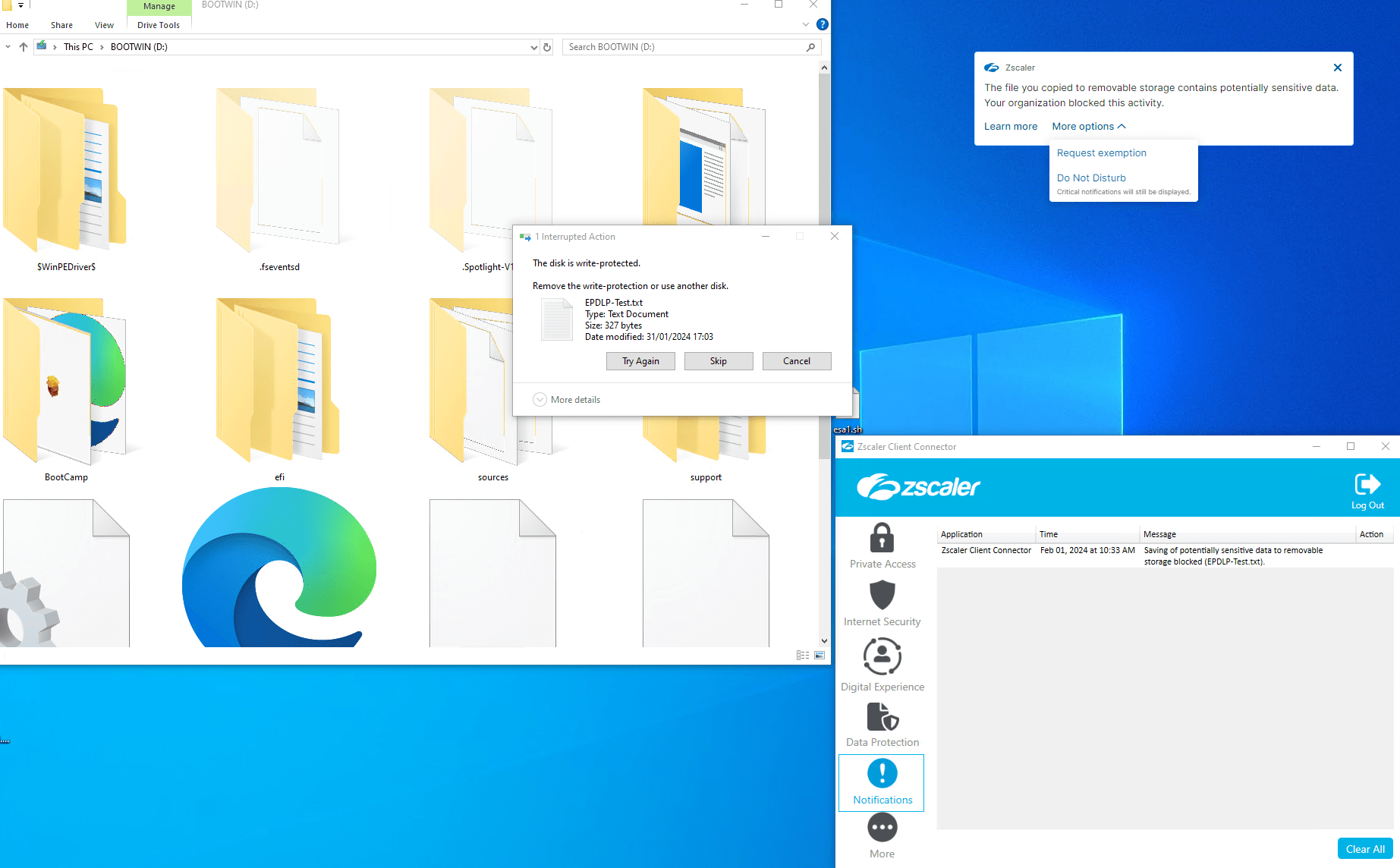Select the $WinPEDriver$ folder
Viewport: 1400px width, 868px height.
(66, 180)
